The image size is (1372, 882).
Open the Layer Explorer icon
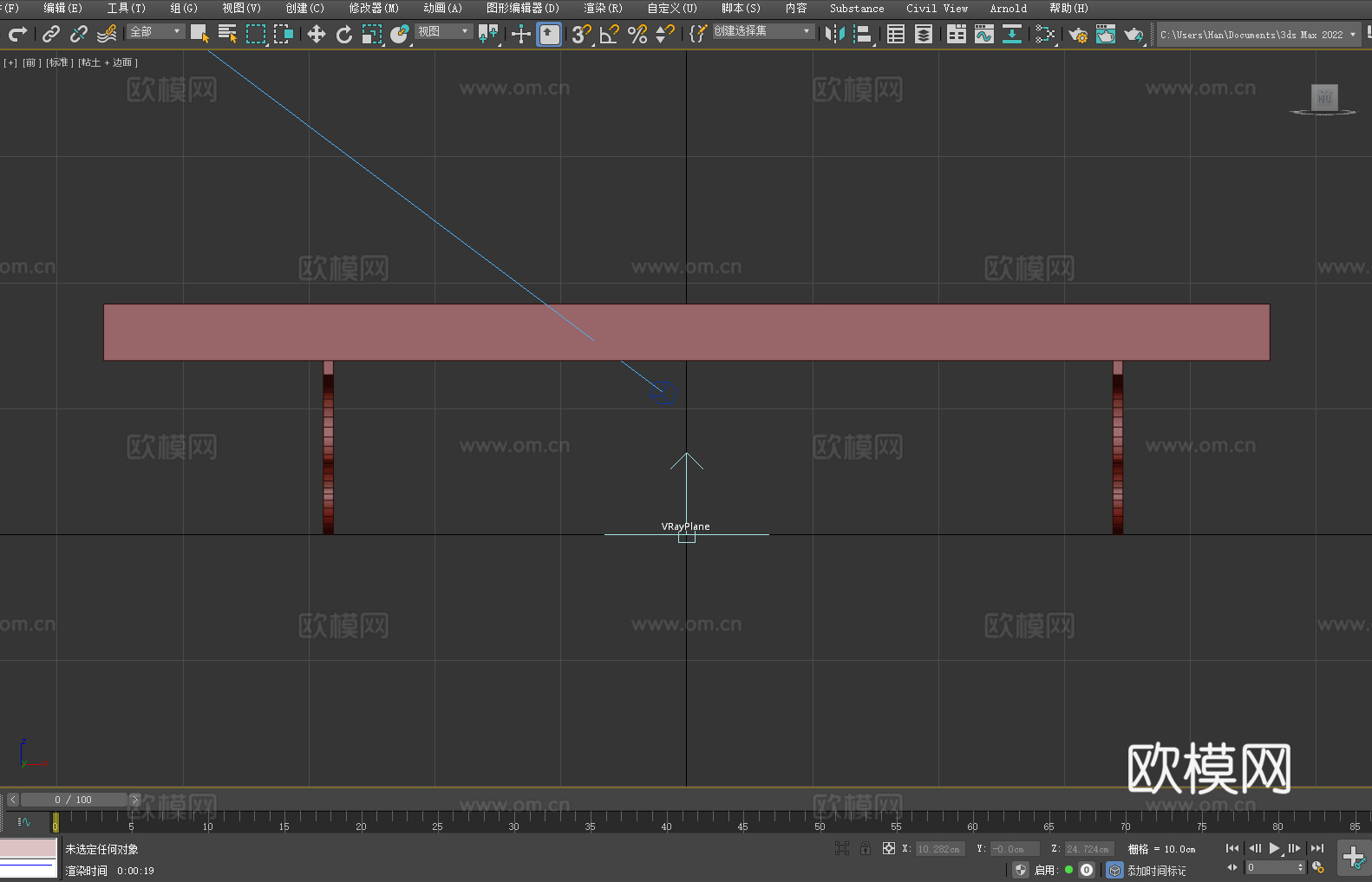(x=924, y=34)
